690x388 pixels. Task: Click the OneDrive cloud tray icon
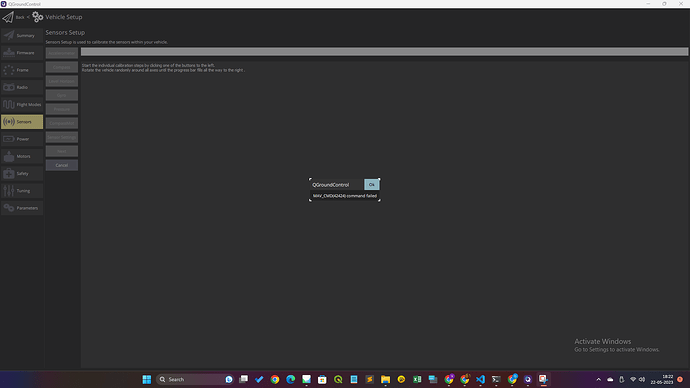click(610, 379)
